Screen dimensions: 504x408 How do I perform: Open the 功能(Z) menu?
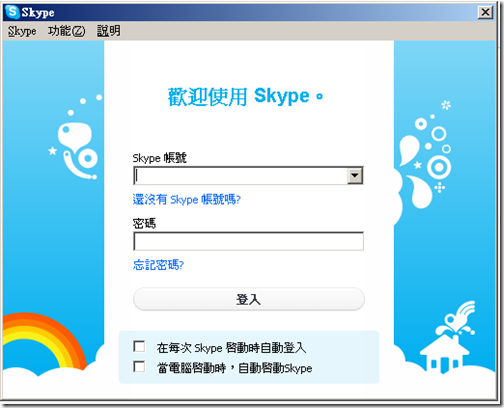67,31
